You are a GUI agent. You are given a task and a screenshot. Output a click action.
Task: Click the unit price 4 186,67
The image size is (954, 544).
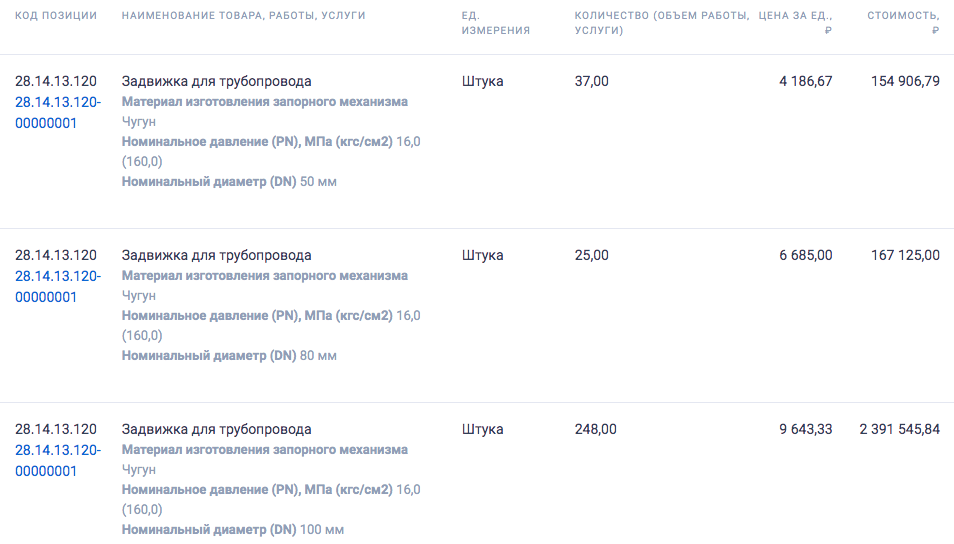(805, 81)
